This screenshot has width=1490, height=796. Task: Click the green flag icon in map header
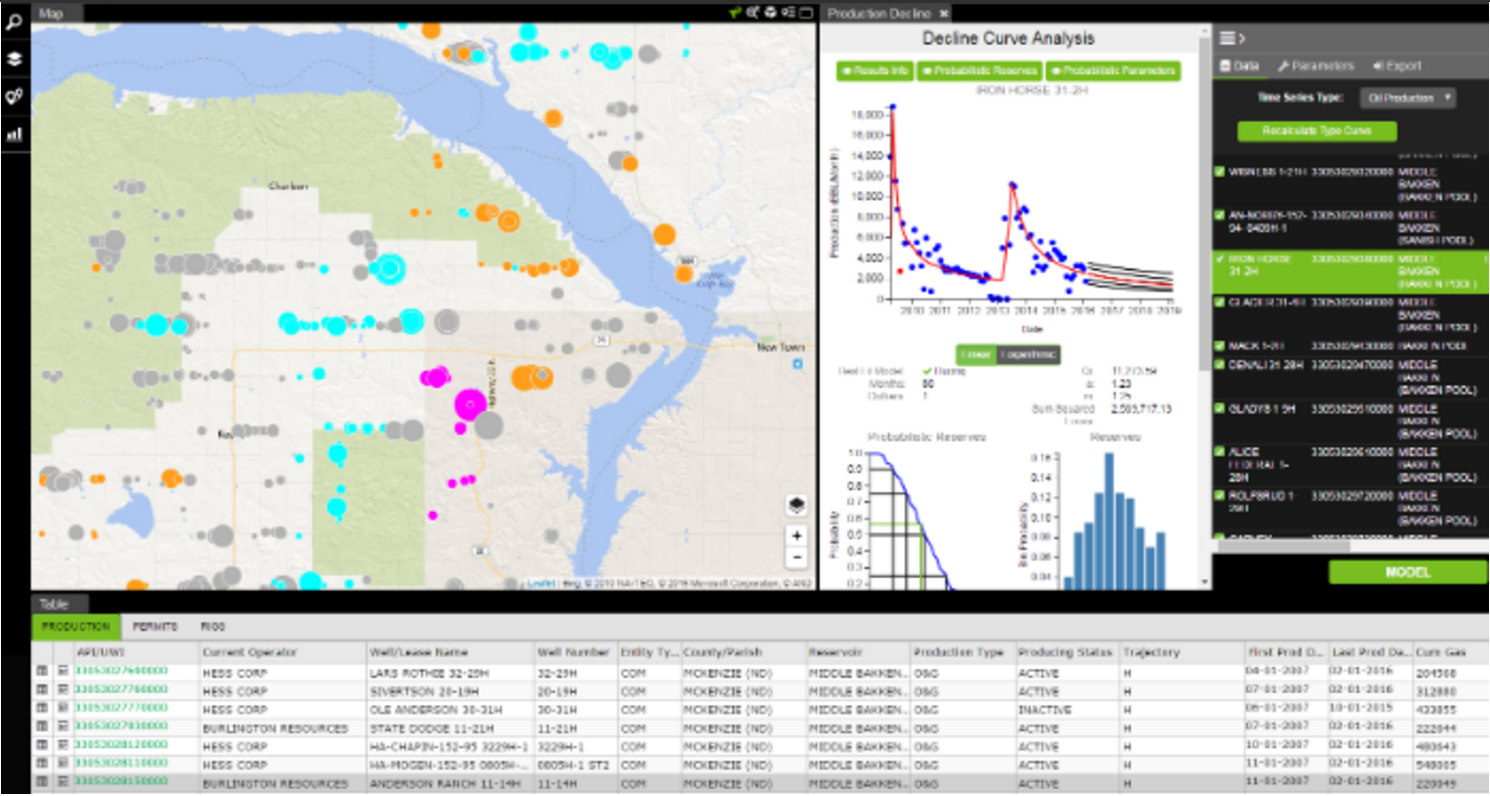click(x=736, y=12)
